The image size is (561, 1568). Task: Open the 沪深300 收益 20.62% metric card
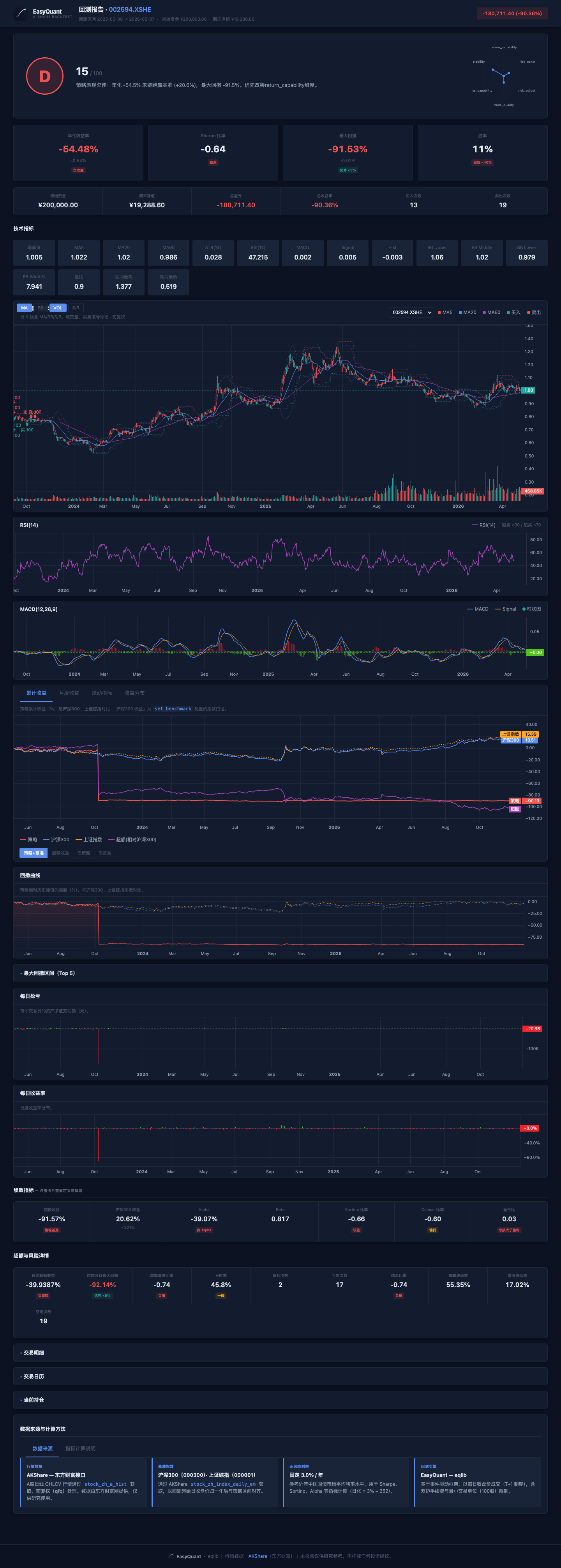(x=128, y=1221)
